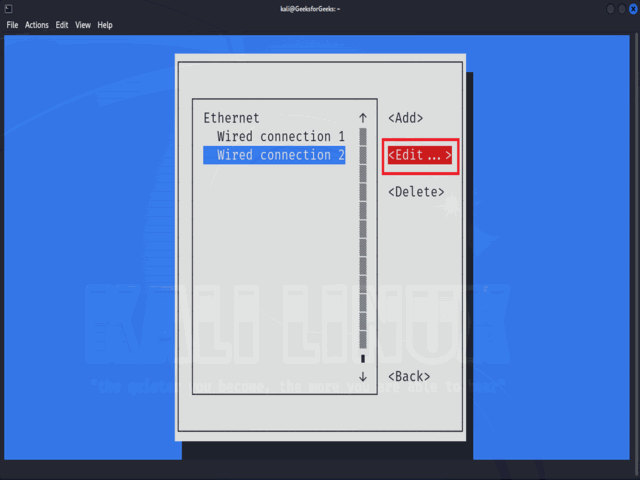Image resolution: width=640 pixels, height=480 pixels.
Task: Select Wired connection 1 in the list
Action: (281, 136)
